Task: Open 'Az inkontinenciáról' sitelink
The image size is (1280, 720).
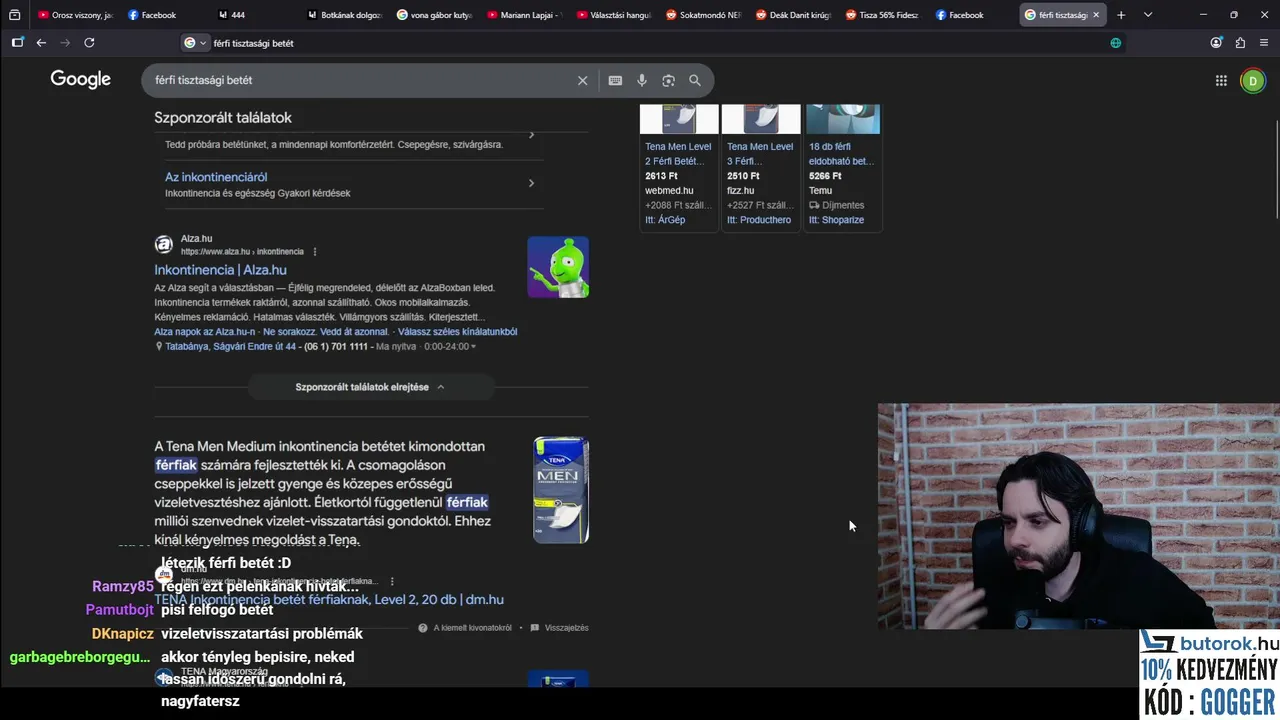Action: (x=216, y=177)
